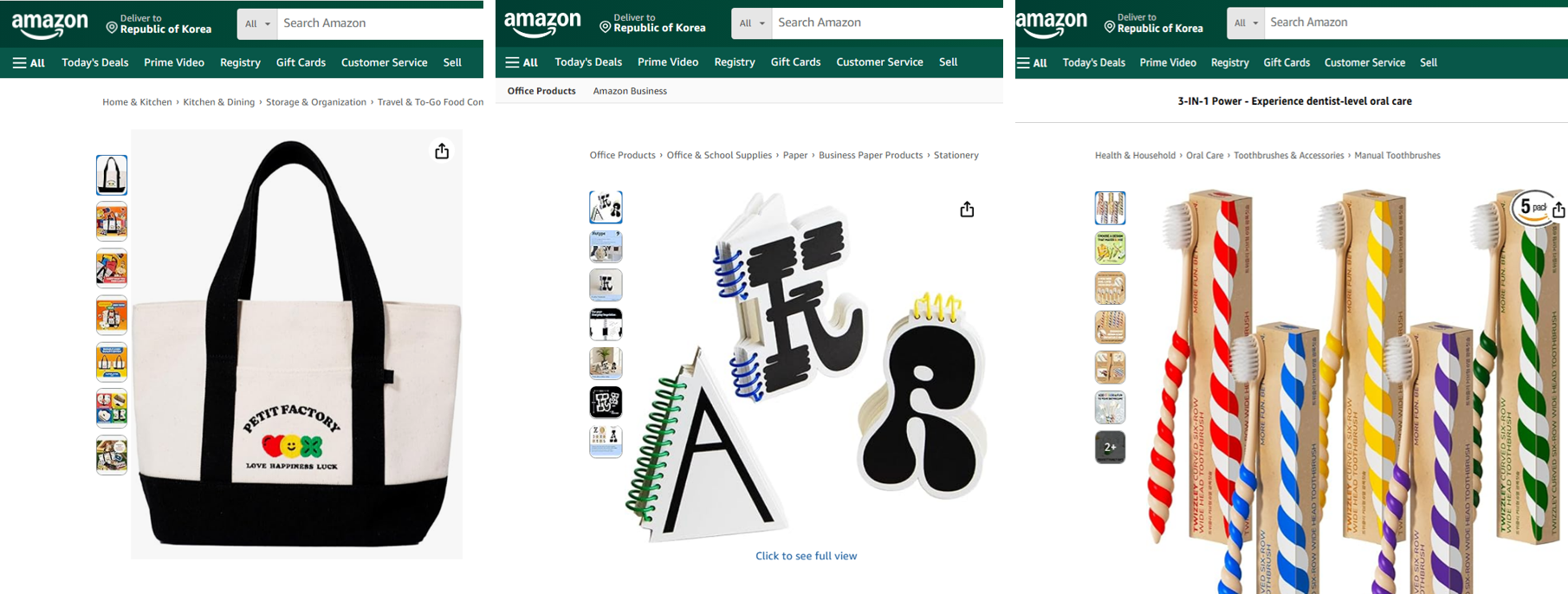Screen dimensions: 1568x594
Task: Click the Click to see full view link
Action: 806,556
